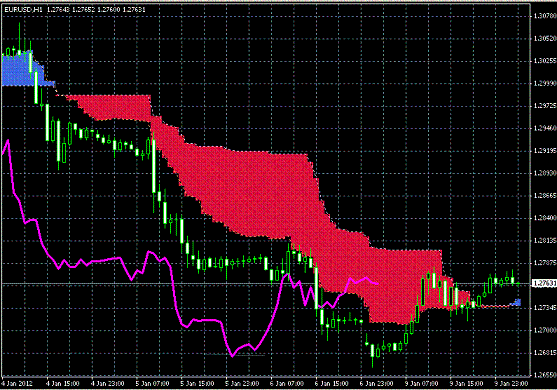Click the 1.28930 price axis label

click(545, 173)
